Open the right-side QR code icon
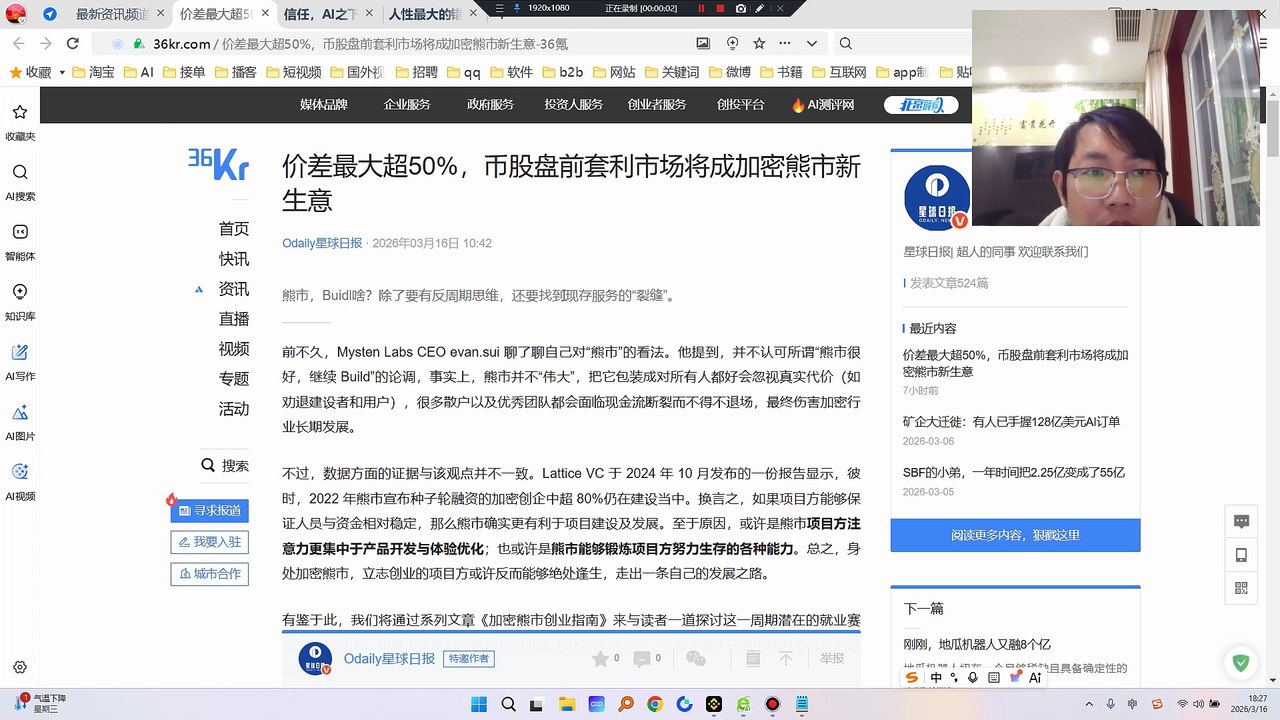The width and height of the screenshot is (1280, 720). 1242,588
